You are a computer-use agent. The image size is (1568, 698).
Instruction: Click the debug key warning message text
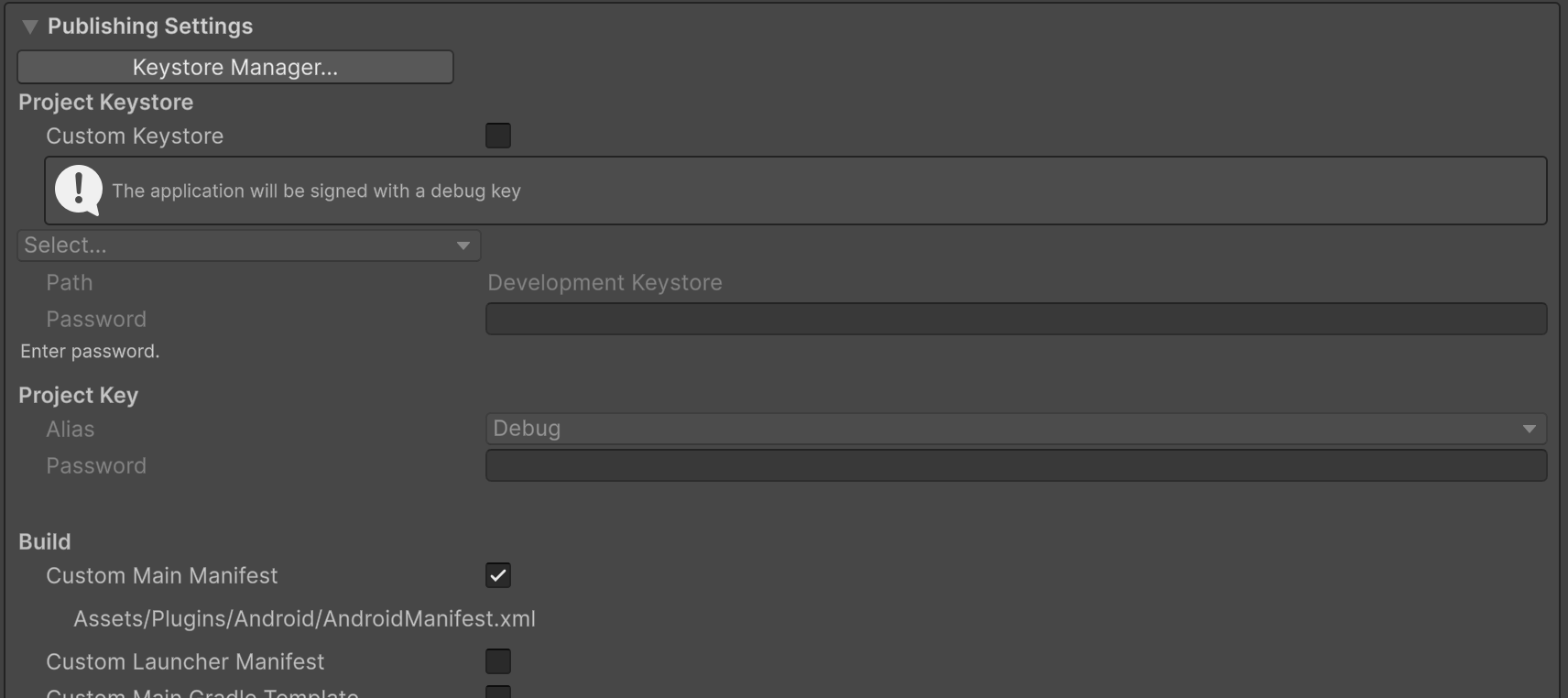(x=316, y=191)
